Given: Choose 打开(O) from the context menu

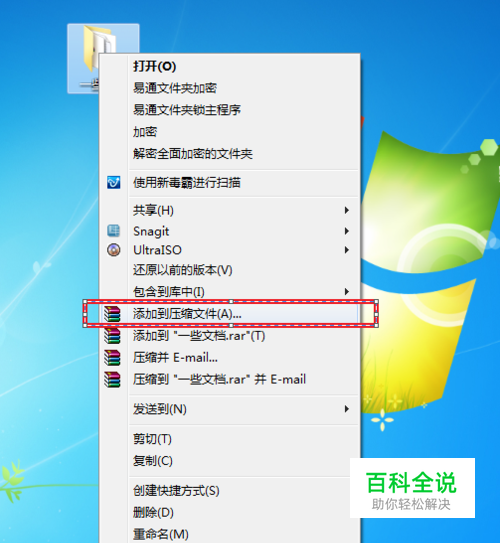Looking at the screenshot, I should 154,66.
